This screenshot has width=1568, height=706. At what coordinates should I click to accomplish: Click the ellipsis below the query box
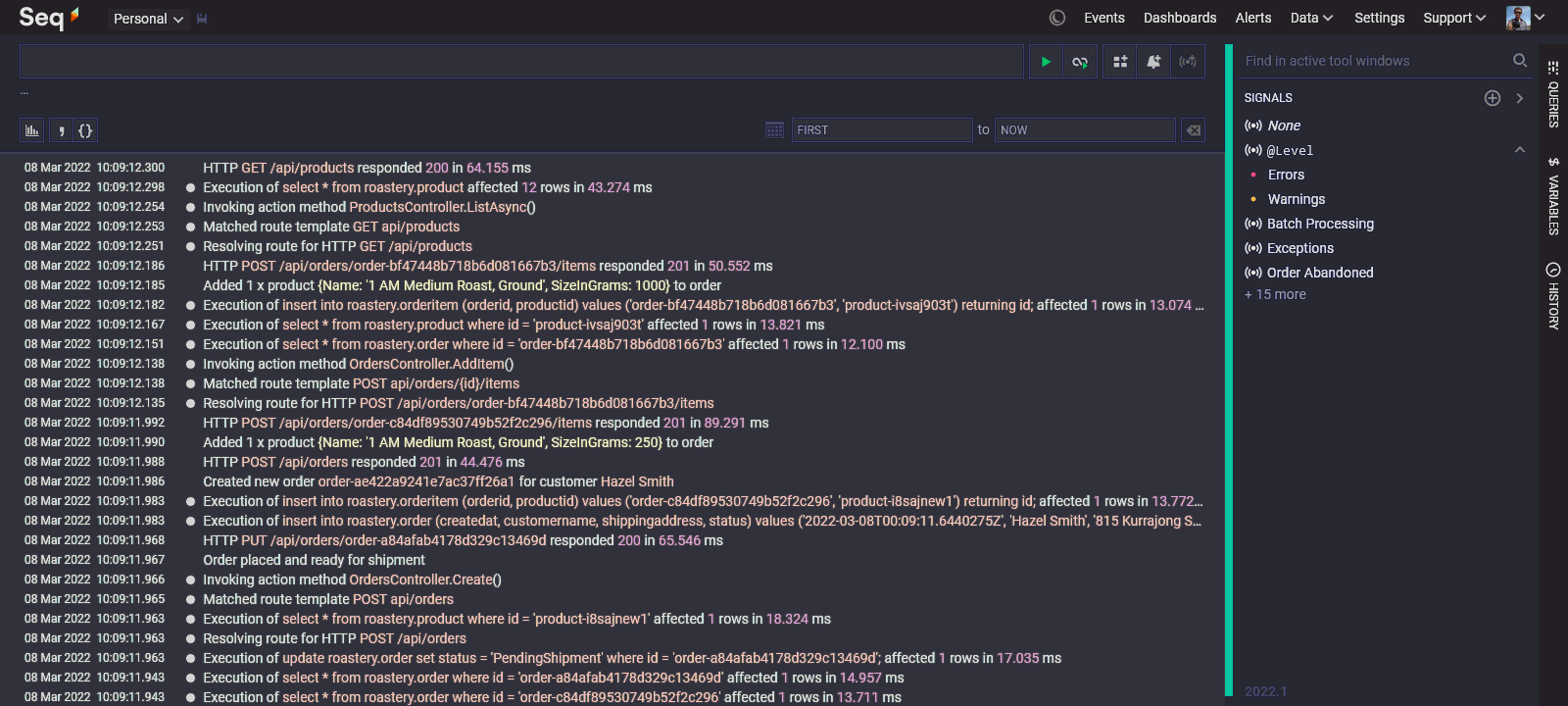[24, 93]
